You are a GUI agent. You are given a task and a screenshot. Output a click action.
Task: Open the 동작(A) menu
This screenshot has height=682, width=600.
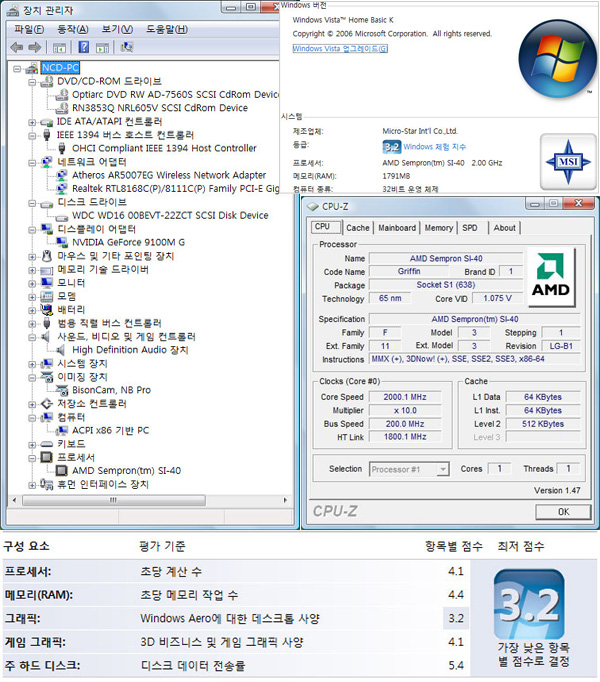click(x=73, y=29)
